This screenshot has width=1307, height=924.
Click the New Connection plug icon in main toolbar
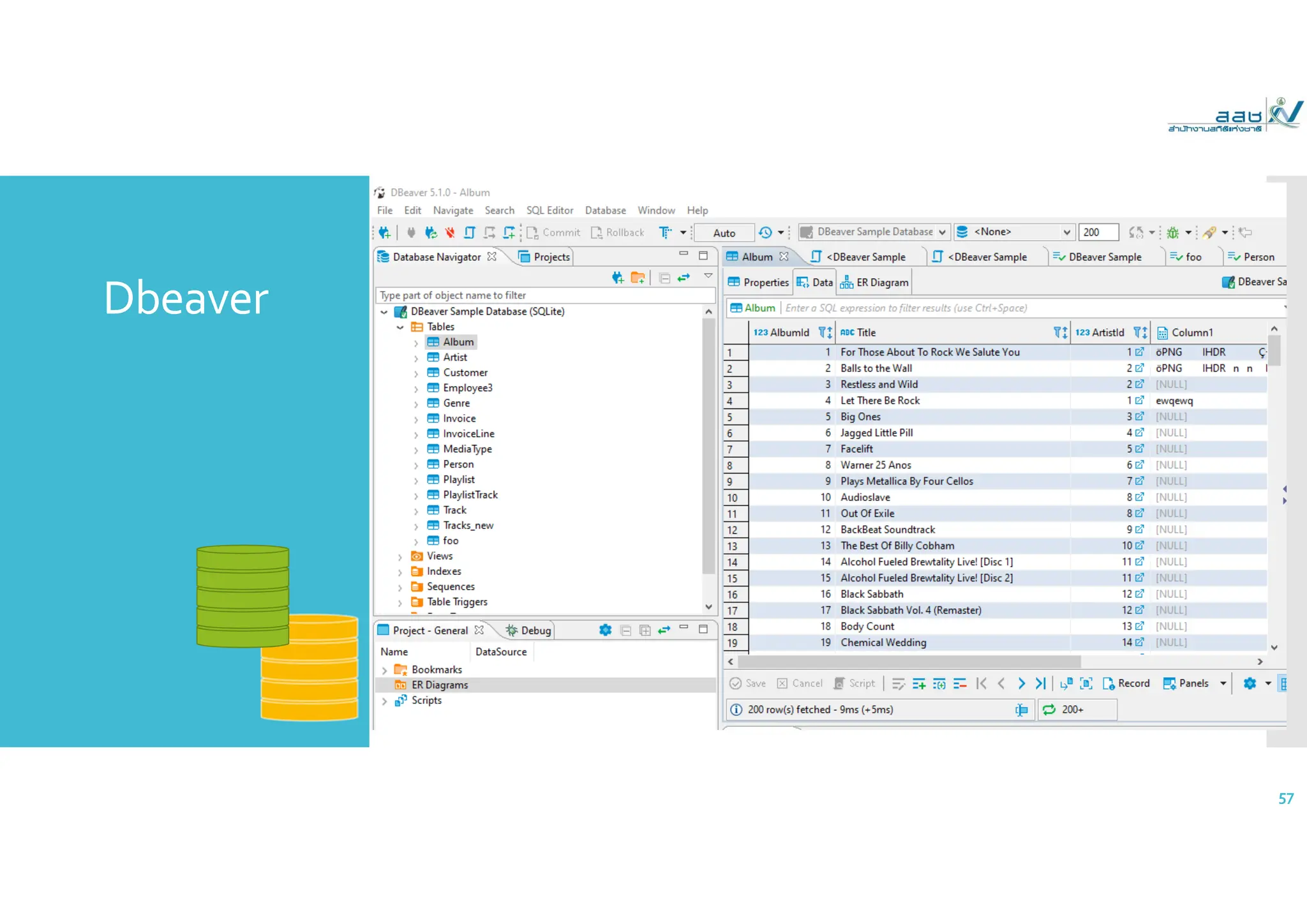pos(384,233)
